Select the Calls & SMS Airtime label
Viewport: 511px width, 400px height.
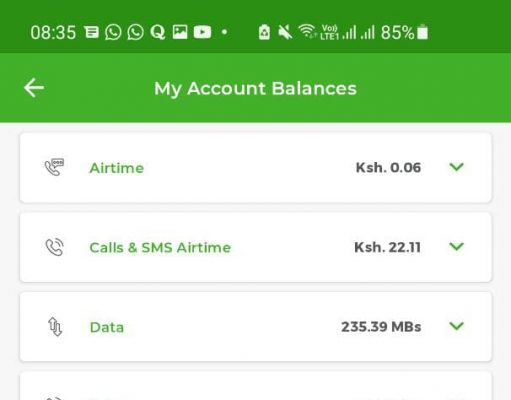(160, 248)
